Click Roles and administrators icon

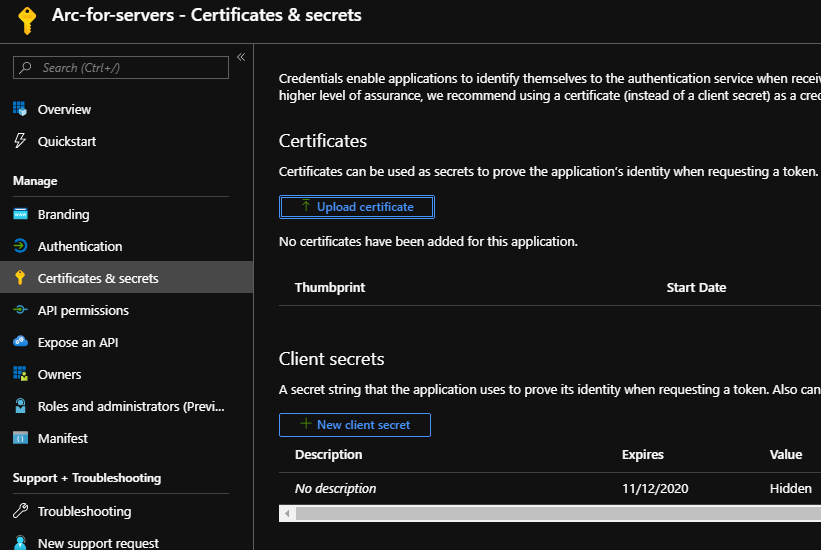[x=20, y=406]
